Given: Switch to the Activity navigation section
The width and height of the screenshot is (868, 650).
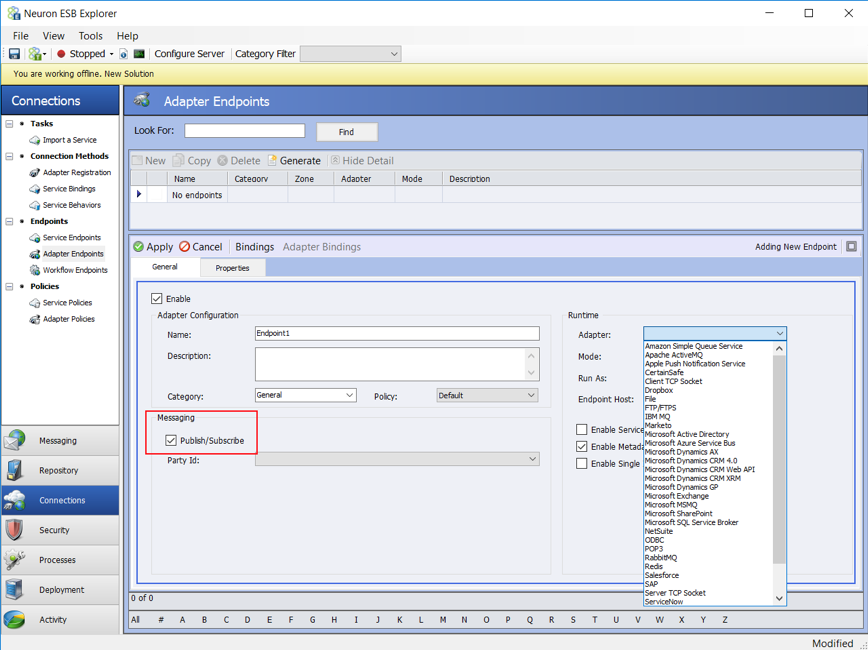Looking at the screenshot, I should (60, 620).
